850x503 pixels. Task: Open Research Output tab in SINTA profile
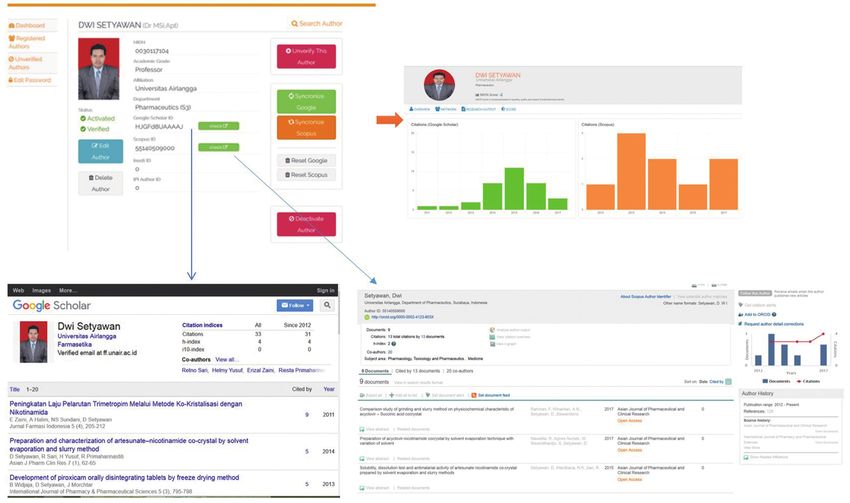point(479,109)
